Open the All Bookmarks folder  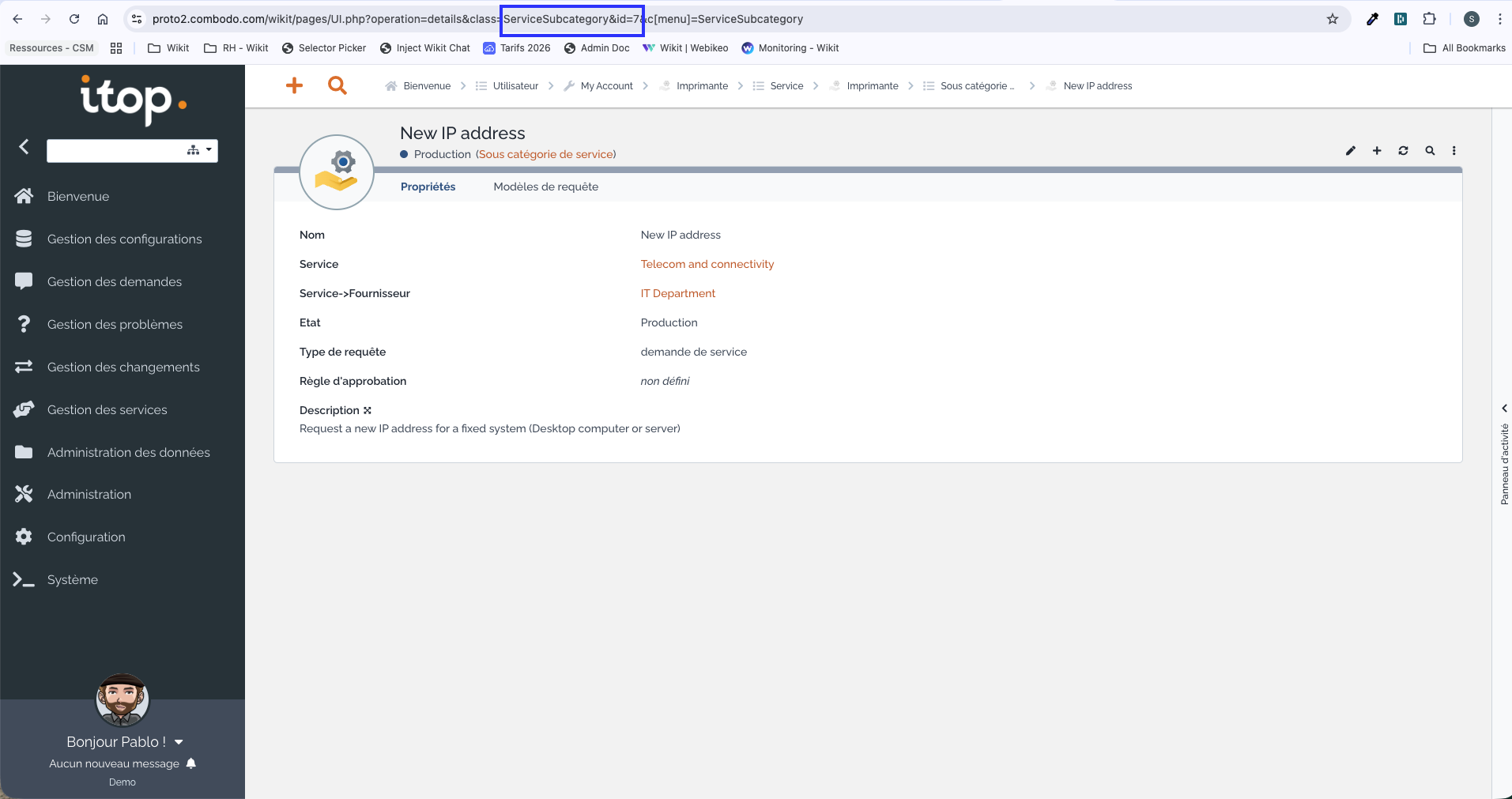[1465, 48]
